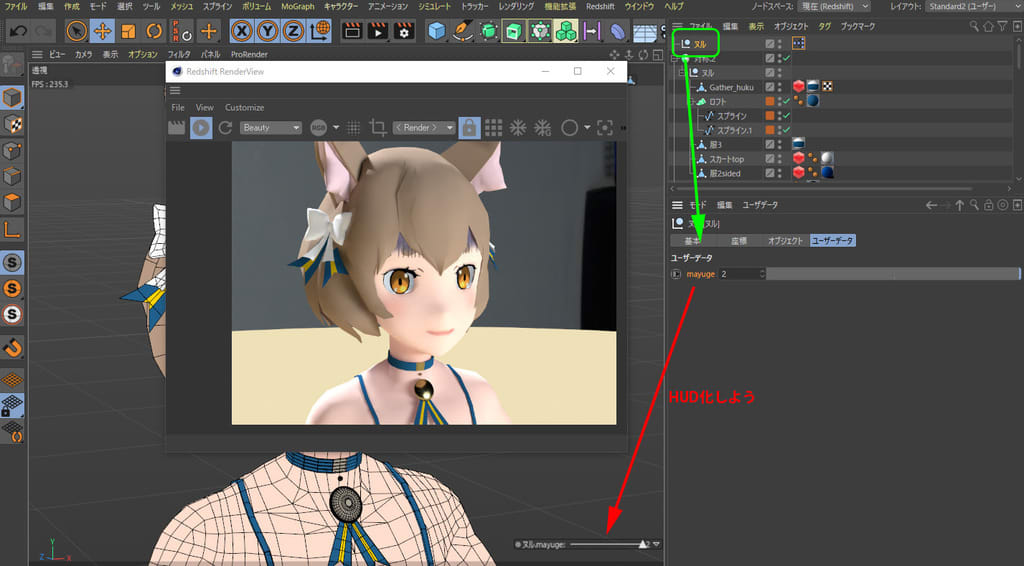Toggle the RenderView crop region icon
The height and width of the screenshot is (566, 1024).
tap(377, 128)
